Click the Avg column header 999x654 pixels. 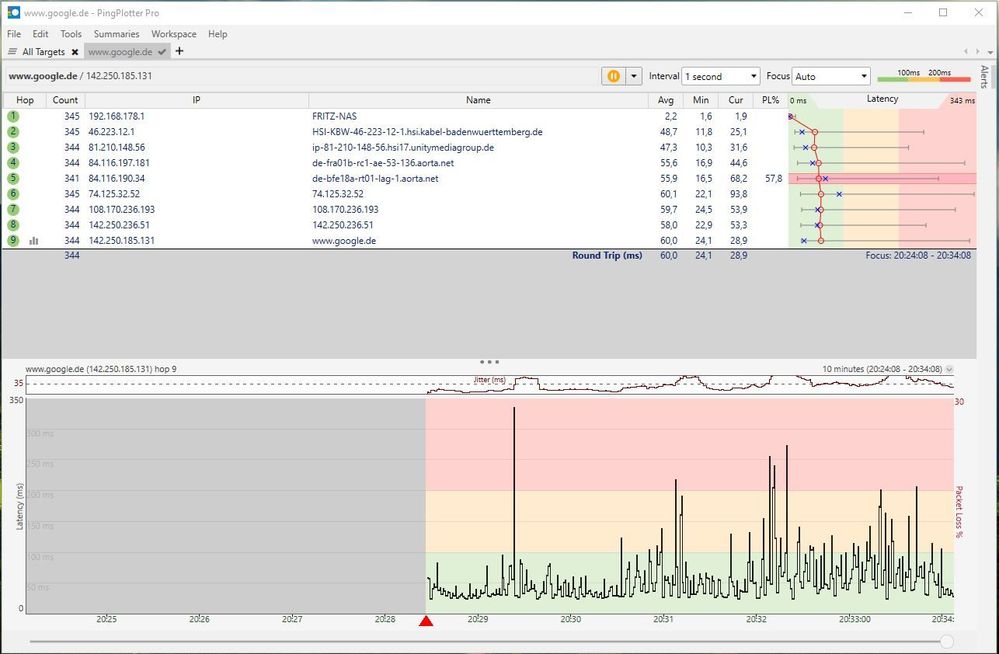click(x=665, y=100)
